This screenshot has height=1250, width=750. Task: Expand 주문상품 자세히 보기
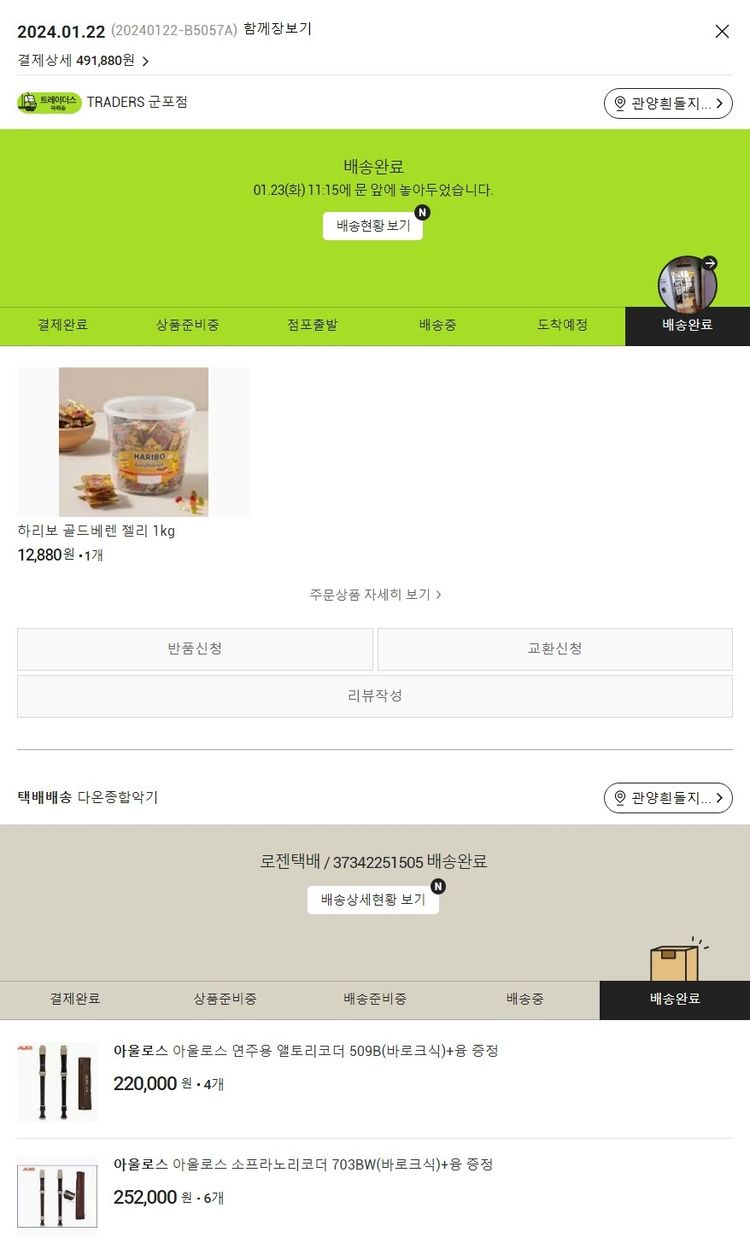(x=375, y=594)
